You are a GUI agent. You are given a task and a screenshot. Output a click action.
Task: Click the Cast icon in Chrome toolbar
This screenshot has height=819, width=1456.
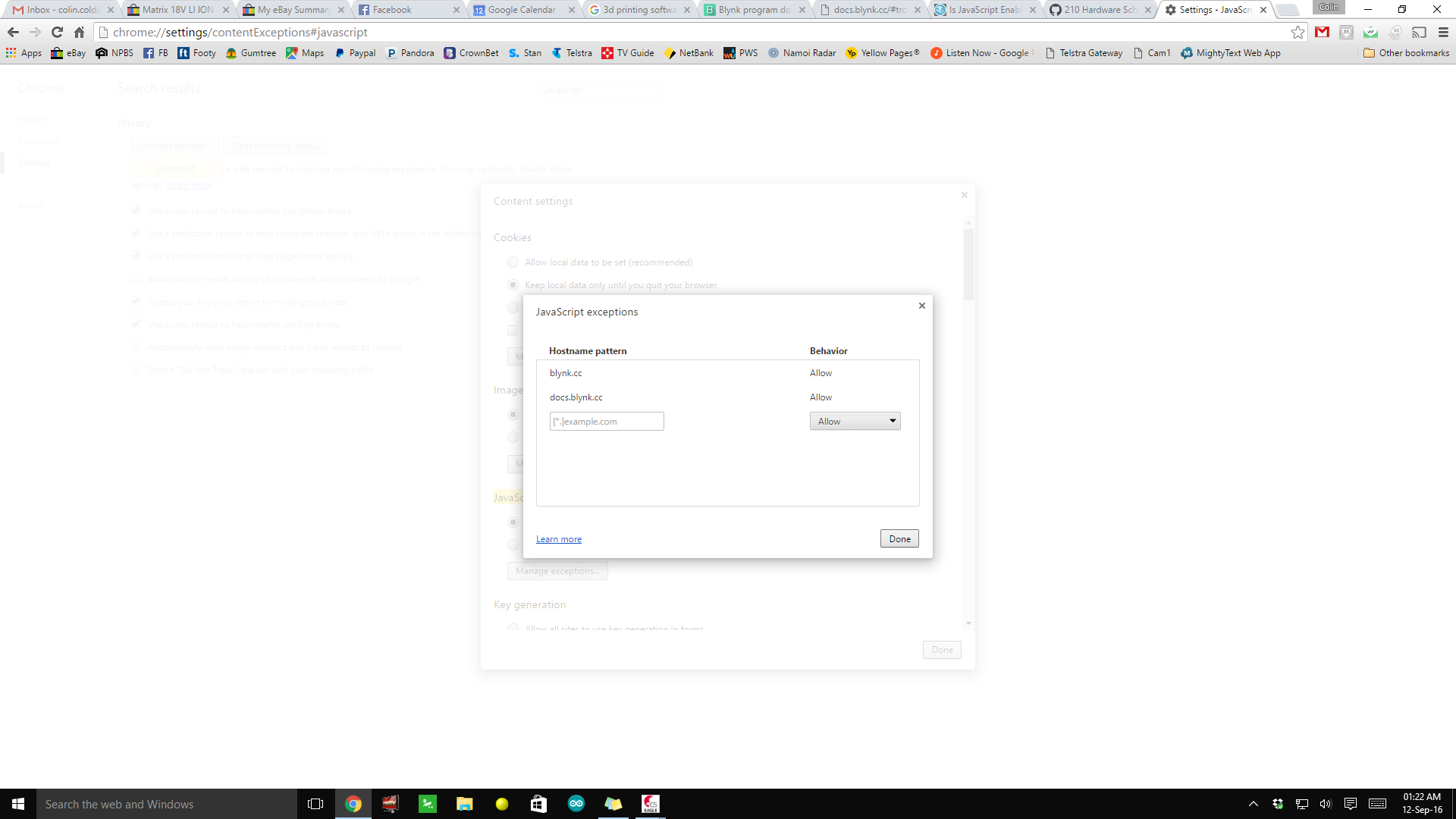[x=1419, y=33]
